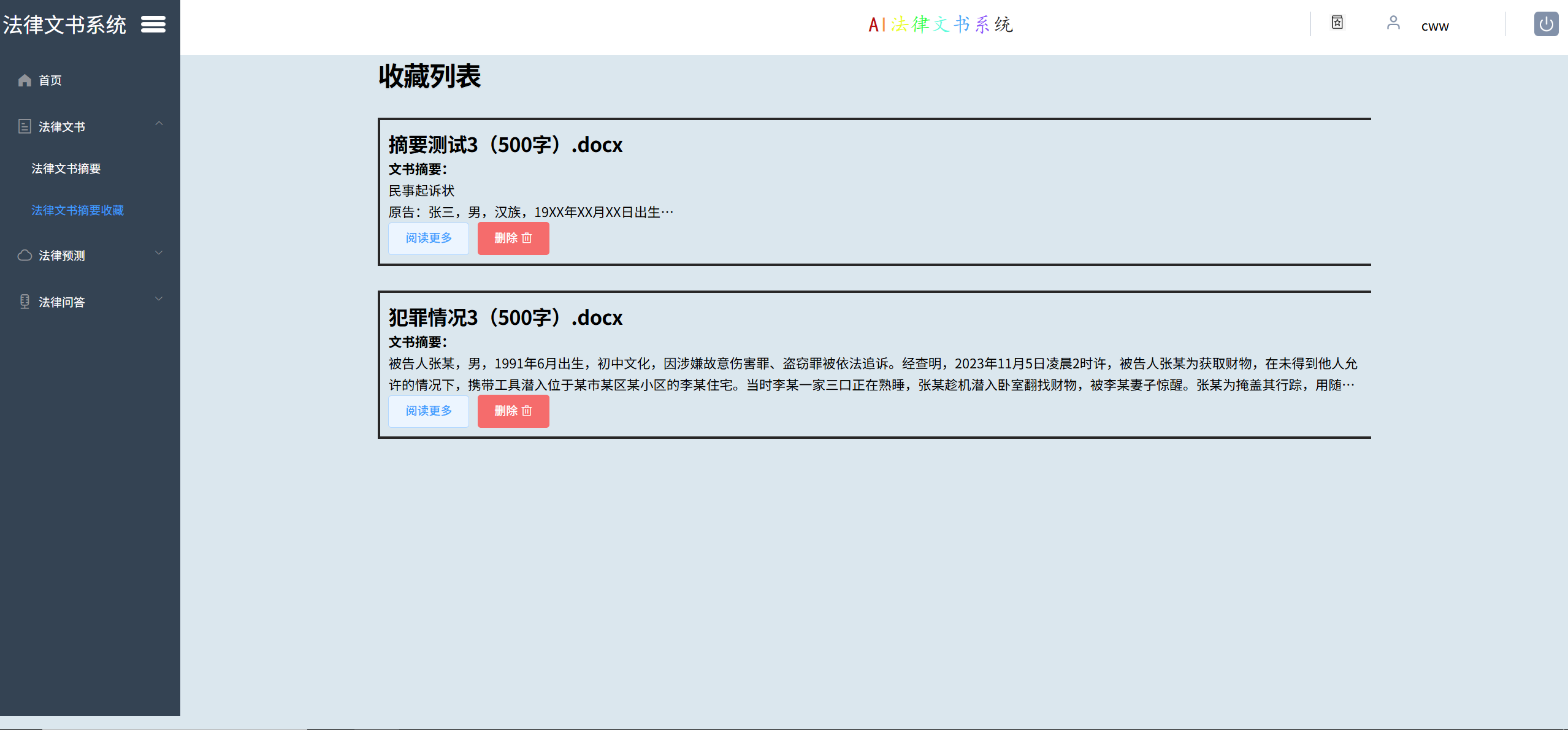Viewport: 1568px width, 730px height.
Task: Select 法律文书摘要收藏 menu item
Action: tap(78, 210)
